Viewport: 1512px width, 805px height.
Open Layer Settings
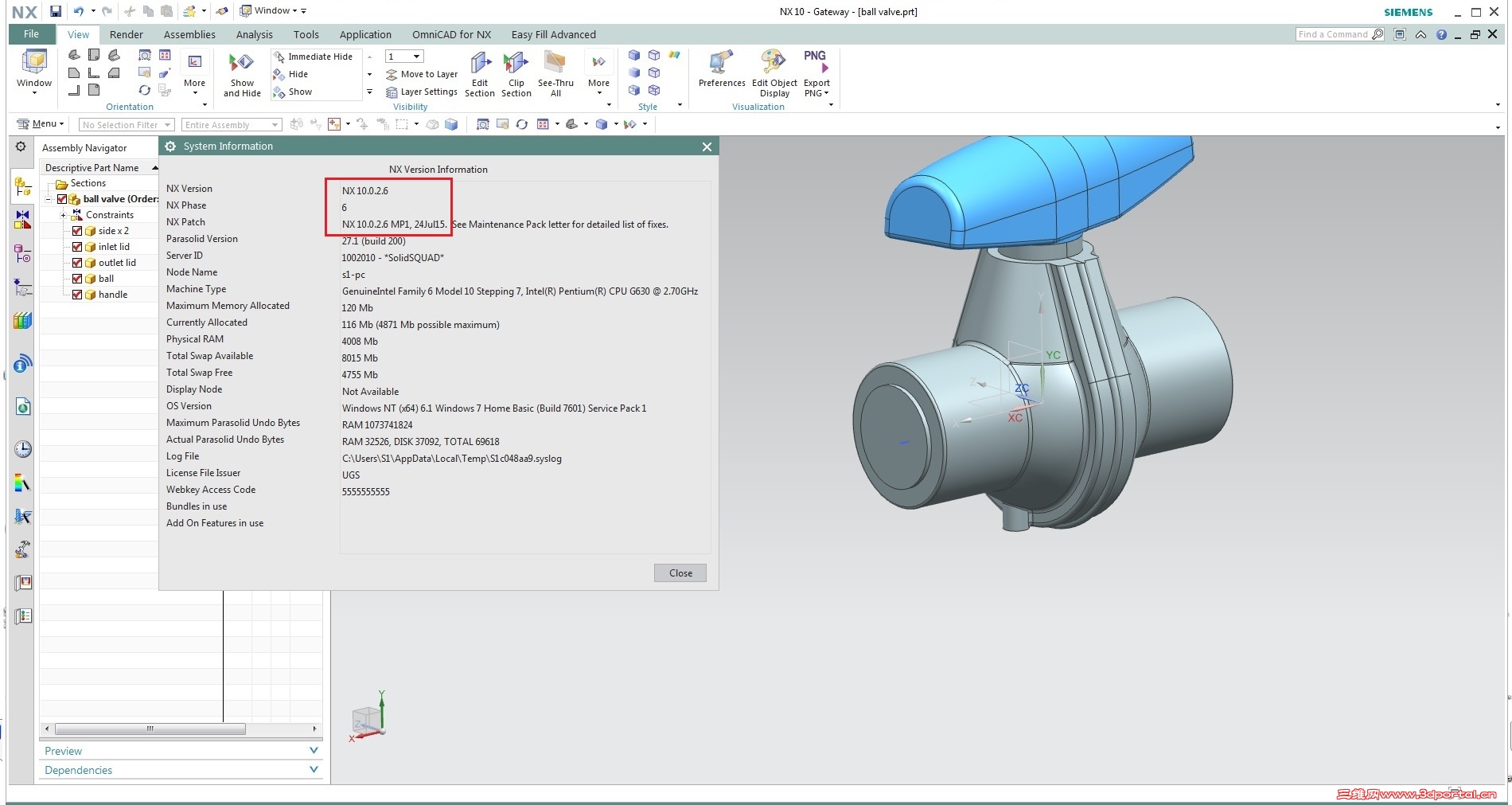pos(422,92)
